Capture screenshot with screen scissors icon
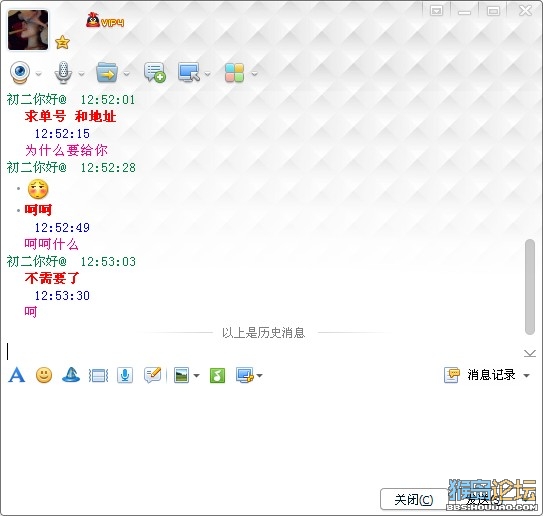This screenshot has width=543, height=516. [245, 375]
